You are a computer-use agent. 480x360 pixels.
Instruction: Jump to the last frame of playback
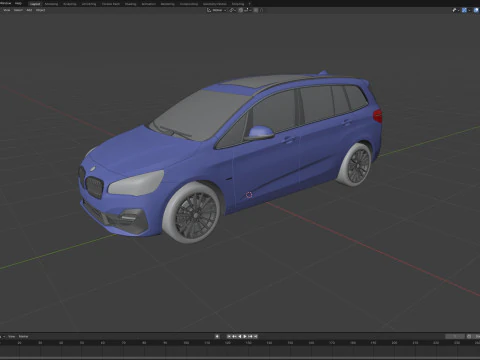(x=256, y=336)
